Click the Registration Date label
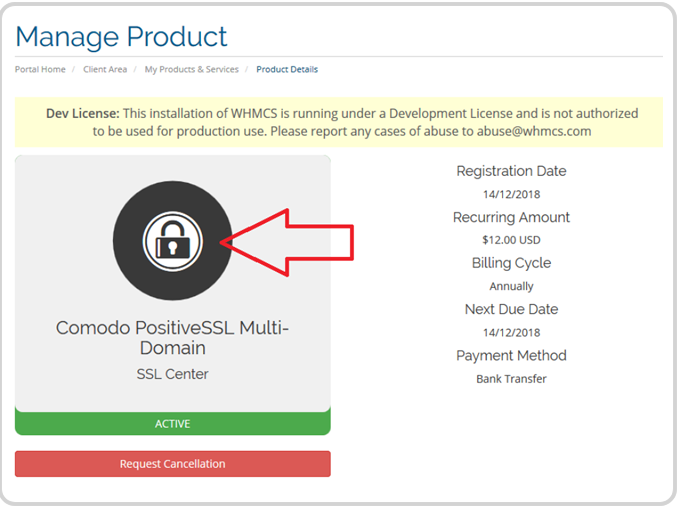The width and height of the screenshot is (678, 508). [511, 171]
